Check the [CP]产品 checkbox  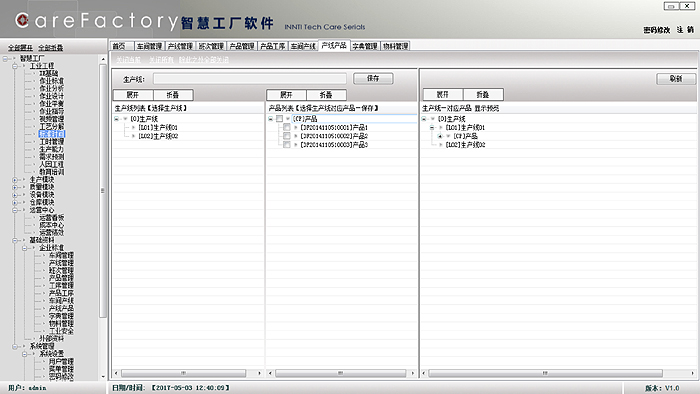click(279, 119)
